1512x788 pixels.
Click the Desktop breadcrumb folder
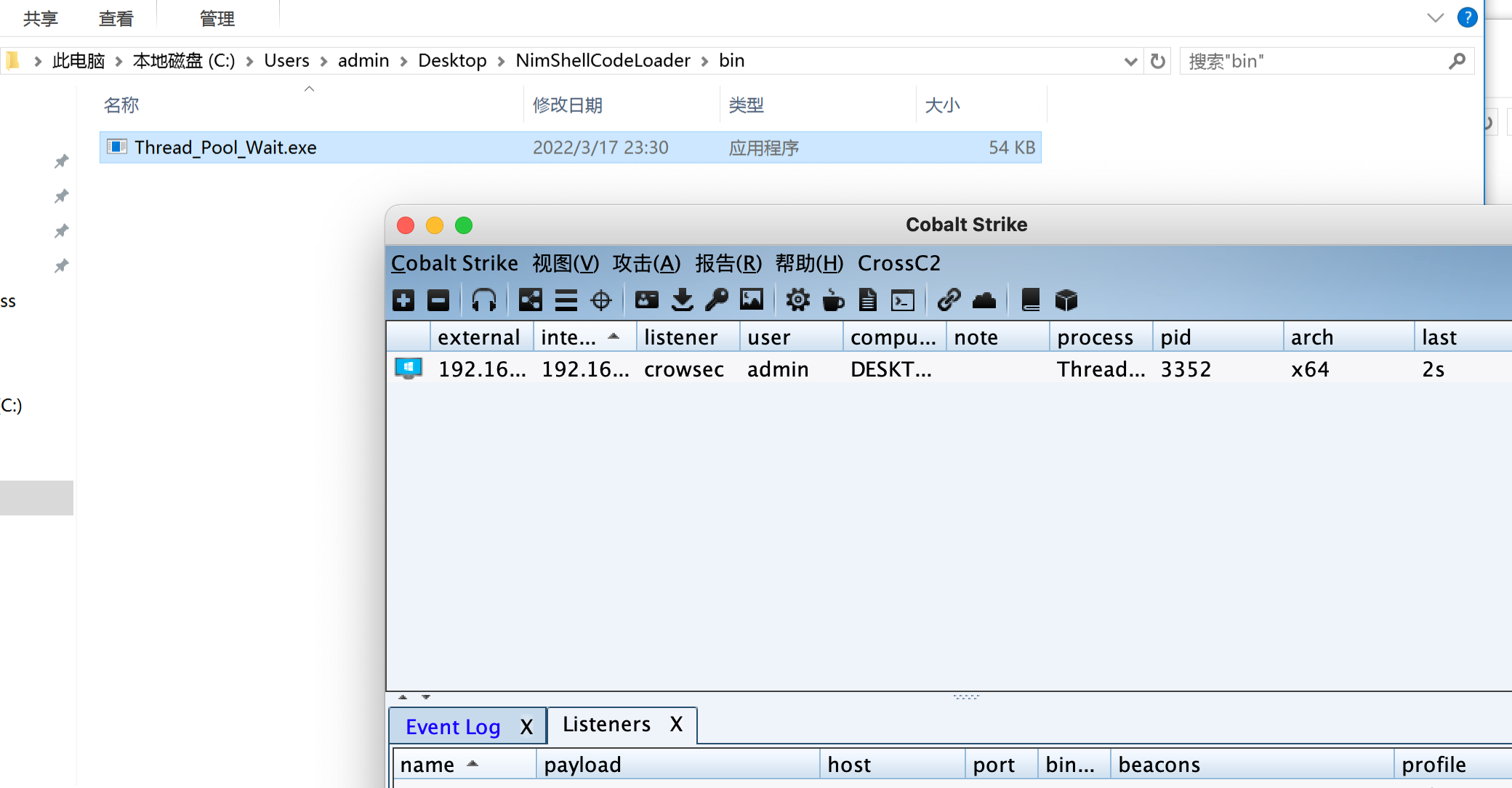pyautogui.click(x=452, y=60)
